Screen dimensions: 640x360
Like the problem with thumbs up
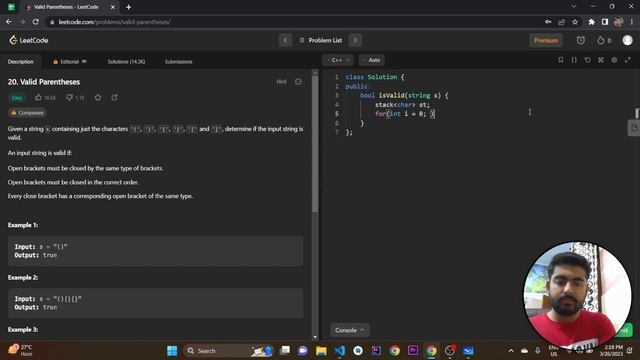[x=45, y=98]
